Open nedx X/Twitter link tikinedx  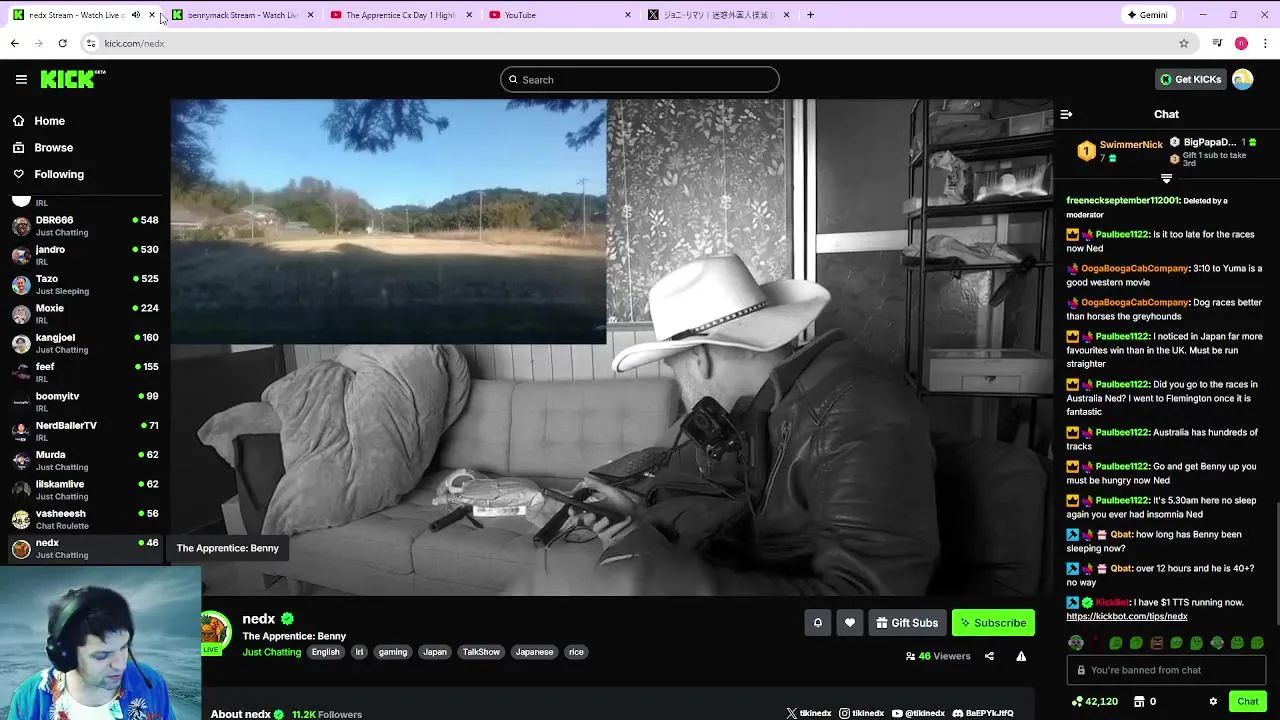pyautogui.click(x=809, y=713)
